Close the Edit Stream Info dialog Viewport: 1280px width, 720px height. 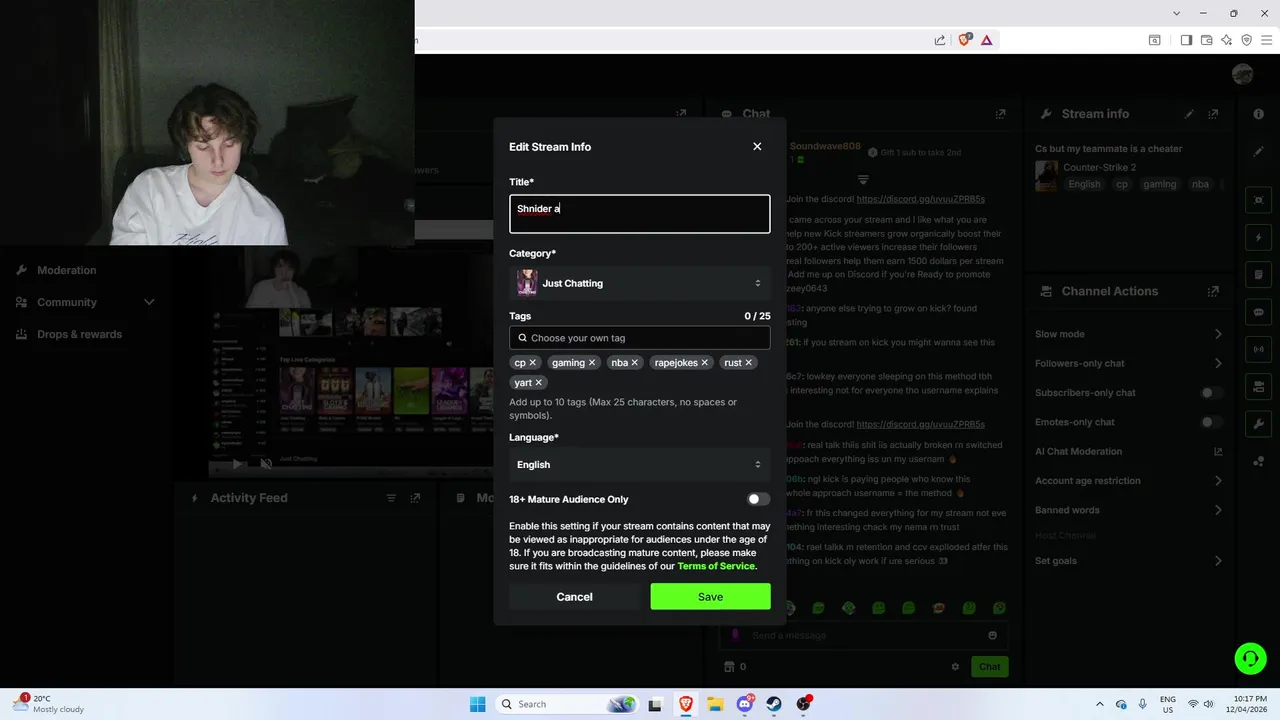click(x=757, y=146)
